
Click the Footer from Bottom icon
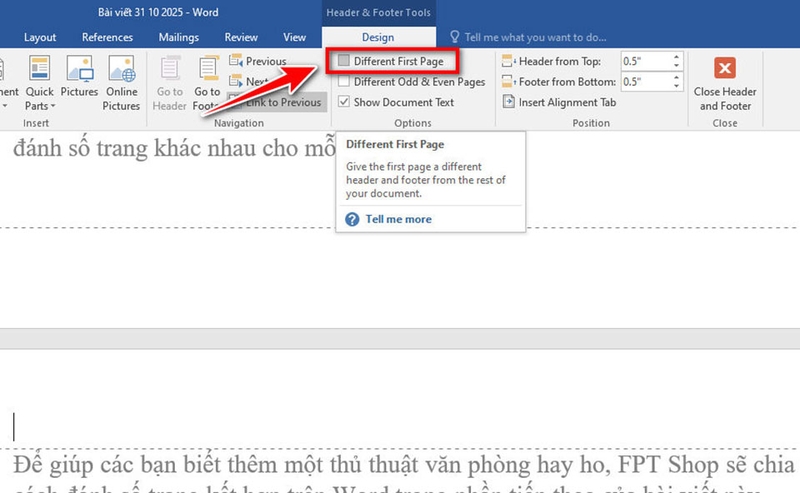pyautogui.click(x=508, y=82)
